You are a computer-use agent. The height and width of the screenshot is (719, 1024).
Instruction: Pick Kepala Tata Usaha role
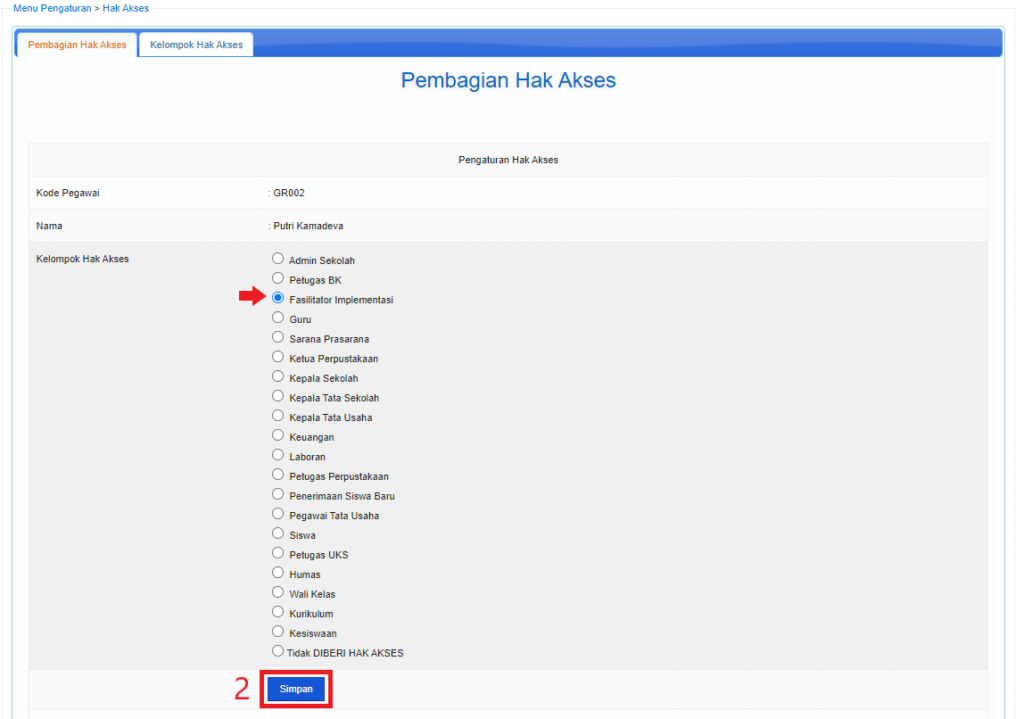pos(277,416)
